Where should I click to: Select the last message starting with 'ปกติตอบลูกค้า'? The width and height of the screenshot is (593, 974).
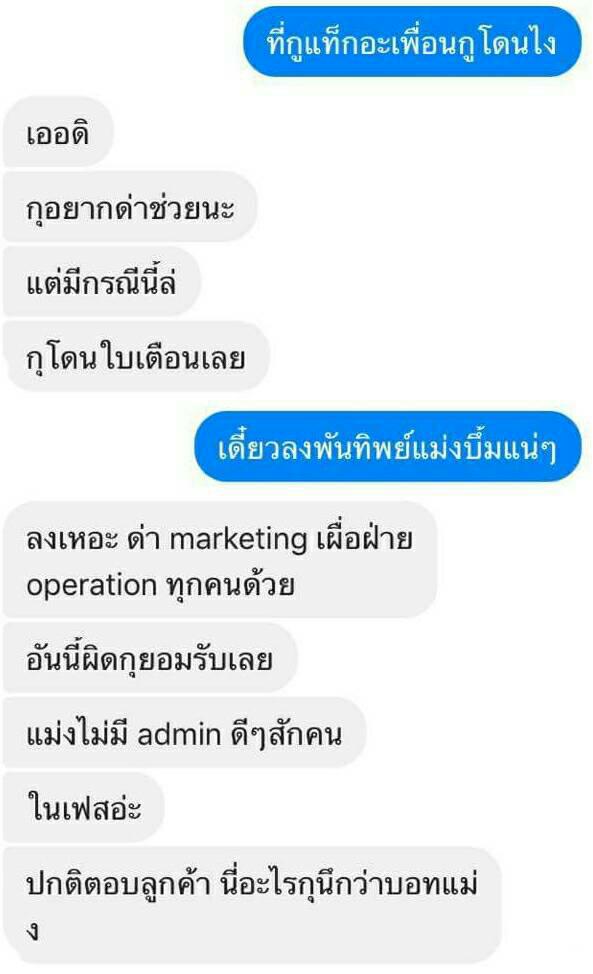[x=252, y=906]
